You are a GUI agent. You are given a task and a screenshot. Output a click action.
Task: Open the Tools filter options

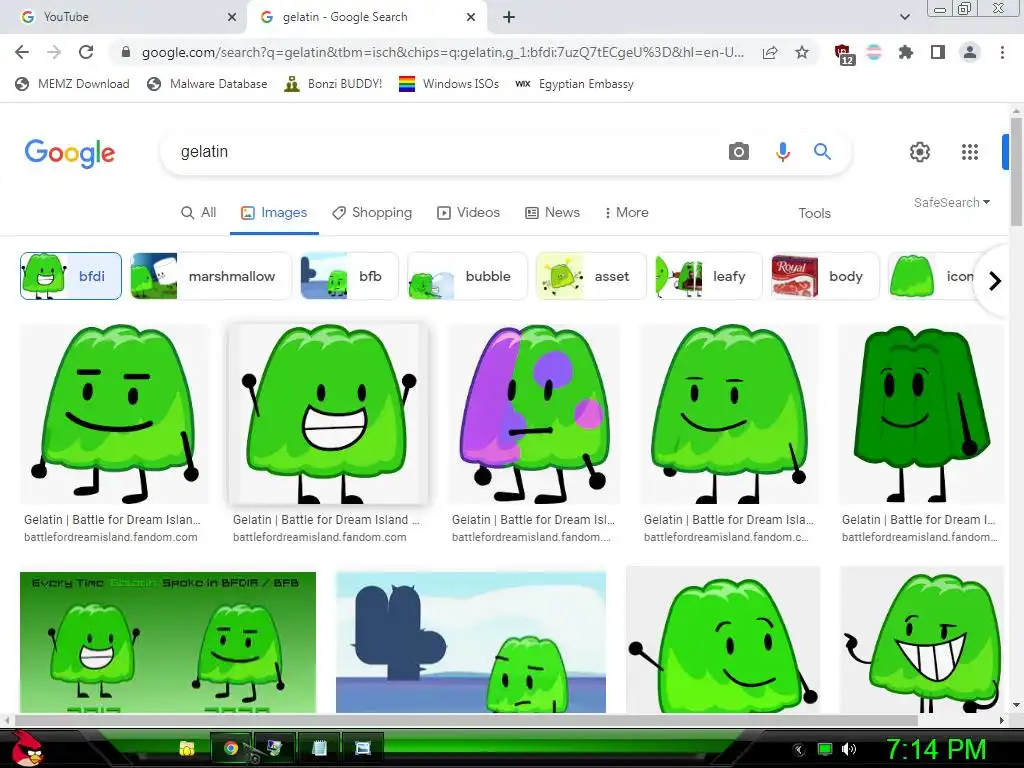pos(814,213)
